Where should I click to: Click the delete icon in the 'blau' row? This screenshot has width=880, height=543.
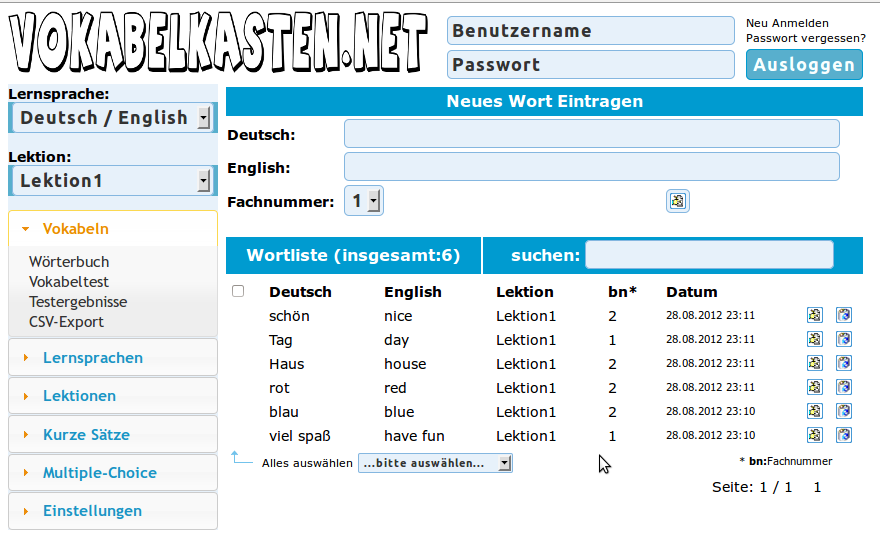click(x=844, y=412)
